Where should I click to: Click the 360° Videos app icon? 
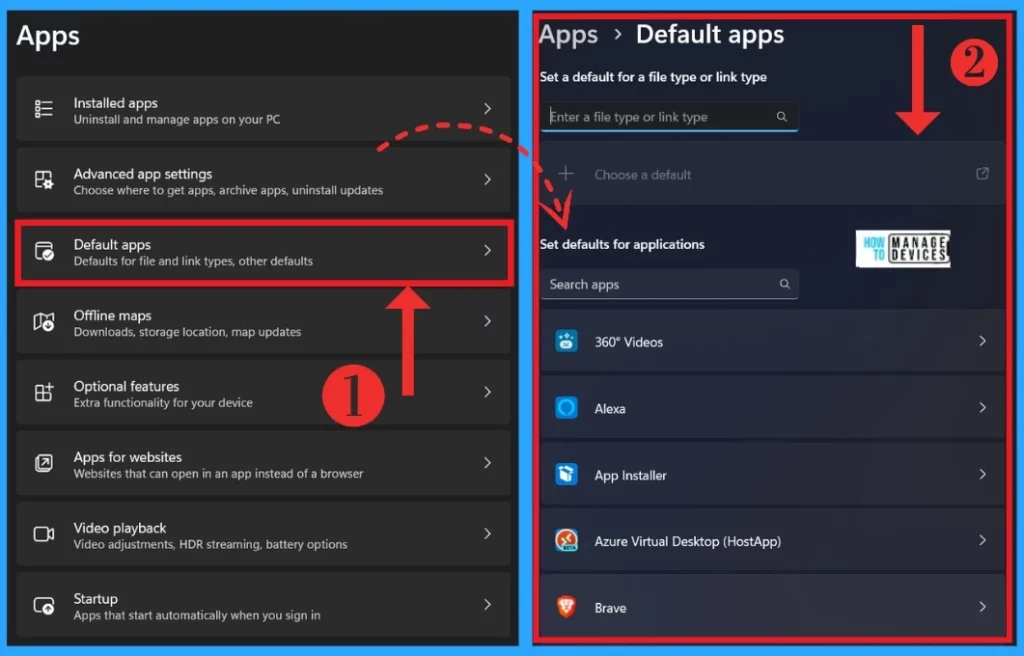(x=566, y=341)
